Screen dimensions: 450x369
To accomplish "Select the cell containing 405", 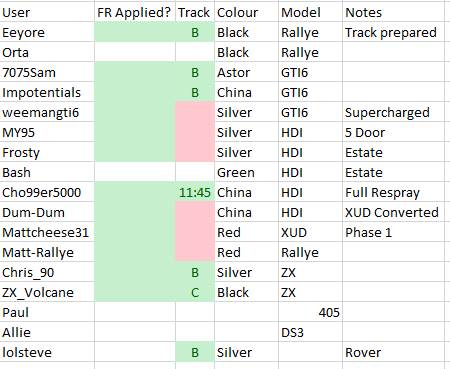I will click(310, 312).
